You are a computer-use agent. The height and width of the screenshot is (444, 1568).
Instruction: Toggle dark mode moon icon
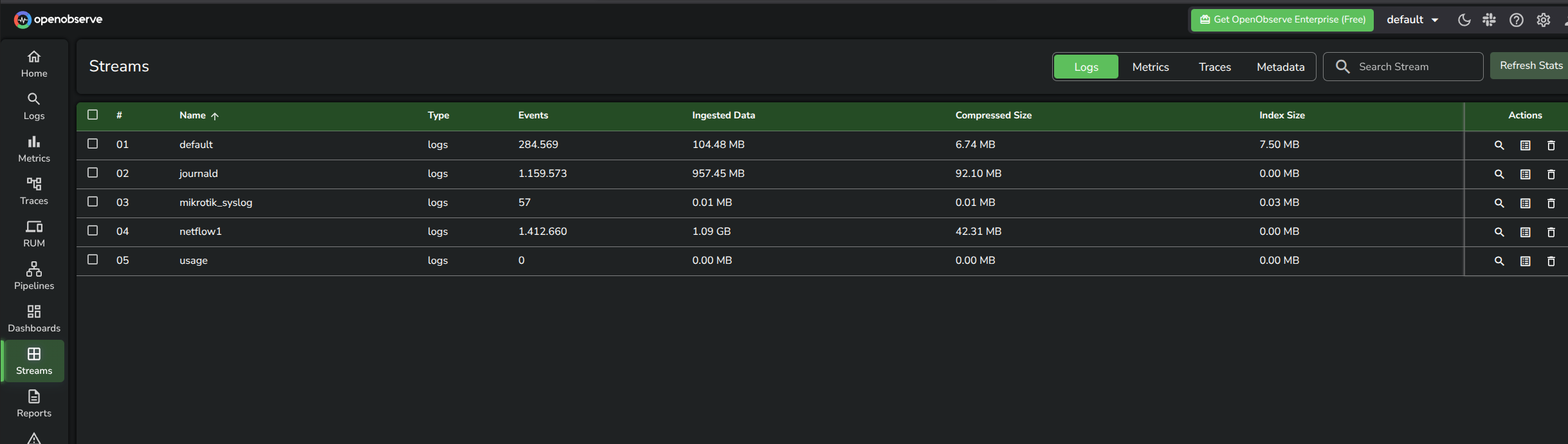coord(1464,20)
